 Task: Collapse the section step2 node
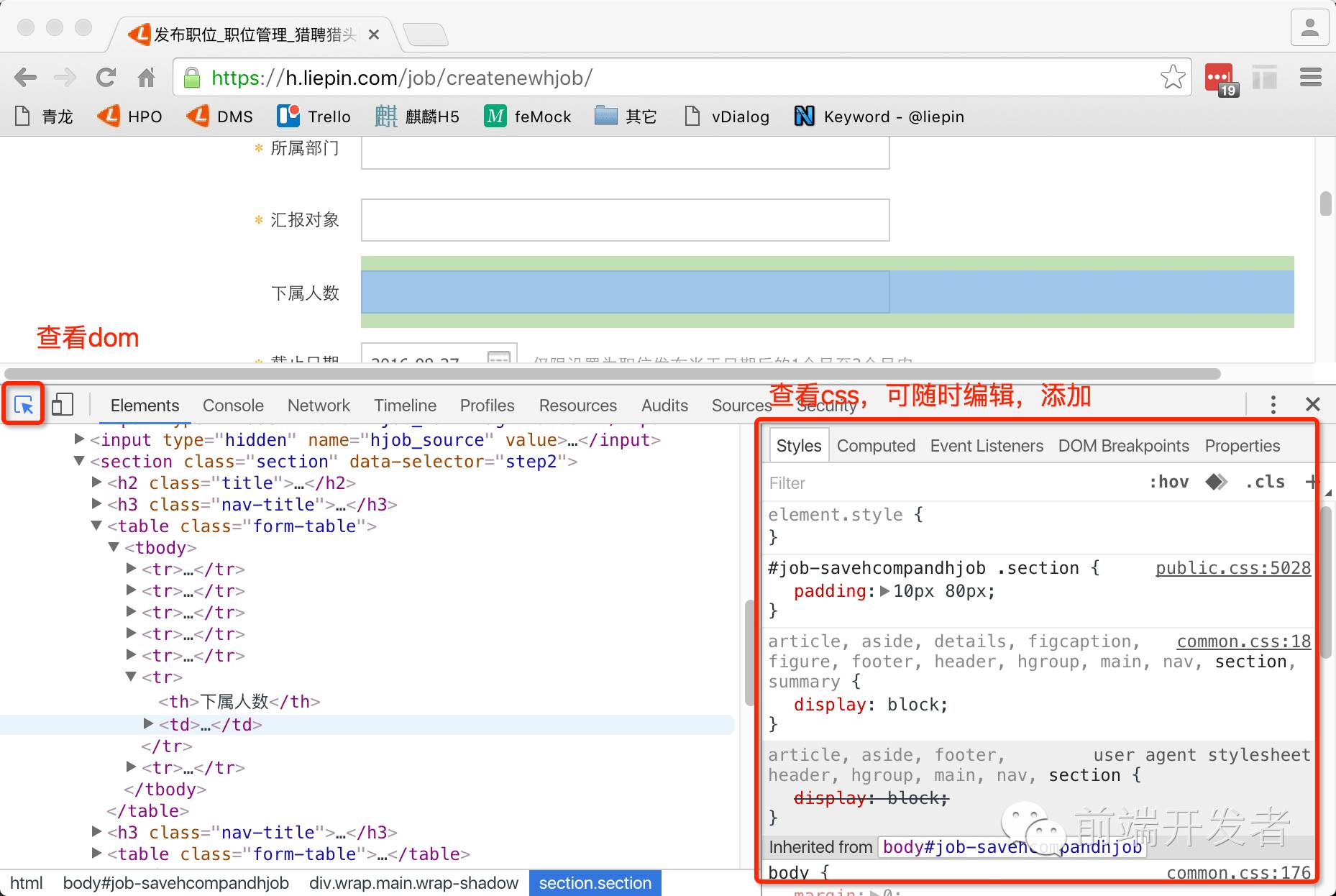[x=79, y=461]
